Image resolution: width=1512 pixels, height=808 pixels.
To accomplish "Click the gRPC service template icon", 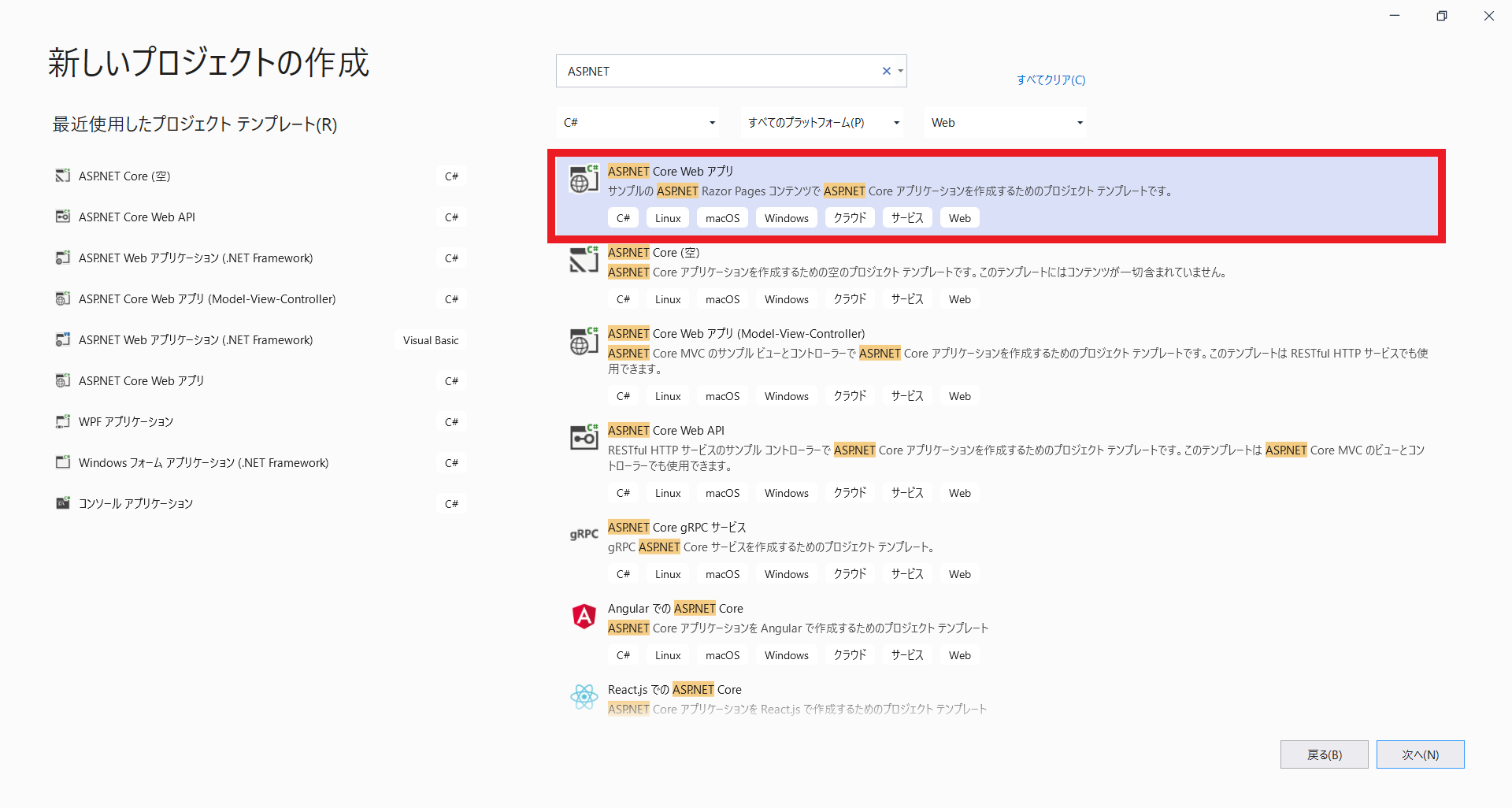I will coord(584,534).
